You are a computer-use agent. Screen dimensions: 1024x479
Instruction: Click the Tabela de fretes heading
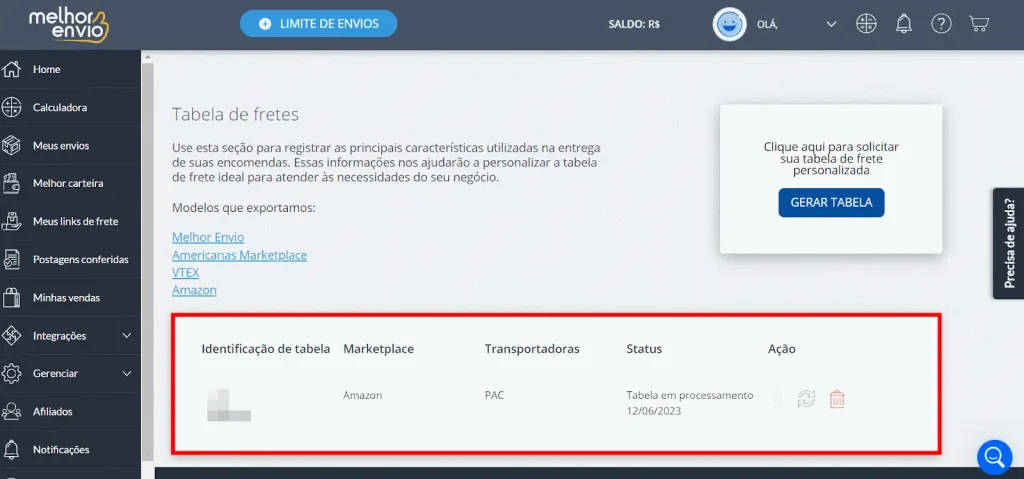coord(235,114)
